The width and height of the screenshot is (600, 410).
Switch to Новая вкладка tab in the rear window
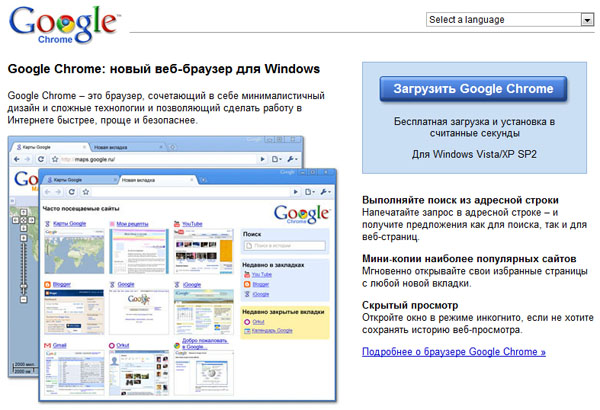[x=127, y=147]
